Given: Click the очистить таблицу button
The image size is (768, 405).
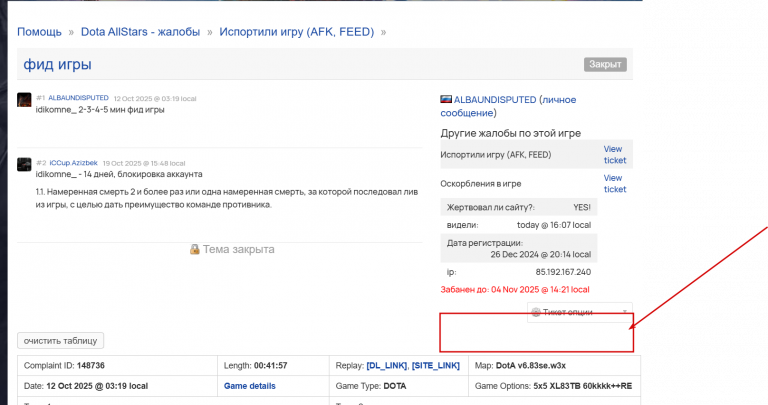Looking at the screenshot, I should (60, 340).
